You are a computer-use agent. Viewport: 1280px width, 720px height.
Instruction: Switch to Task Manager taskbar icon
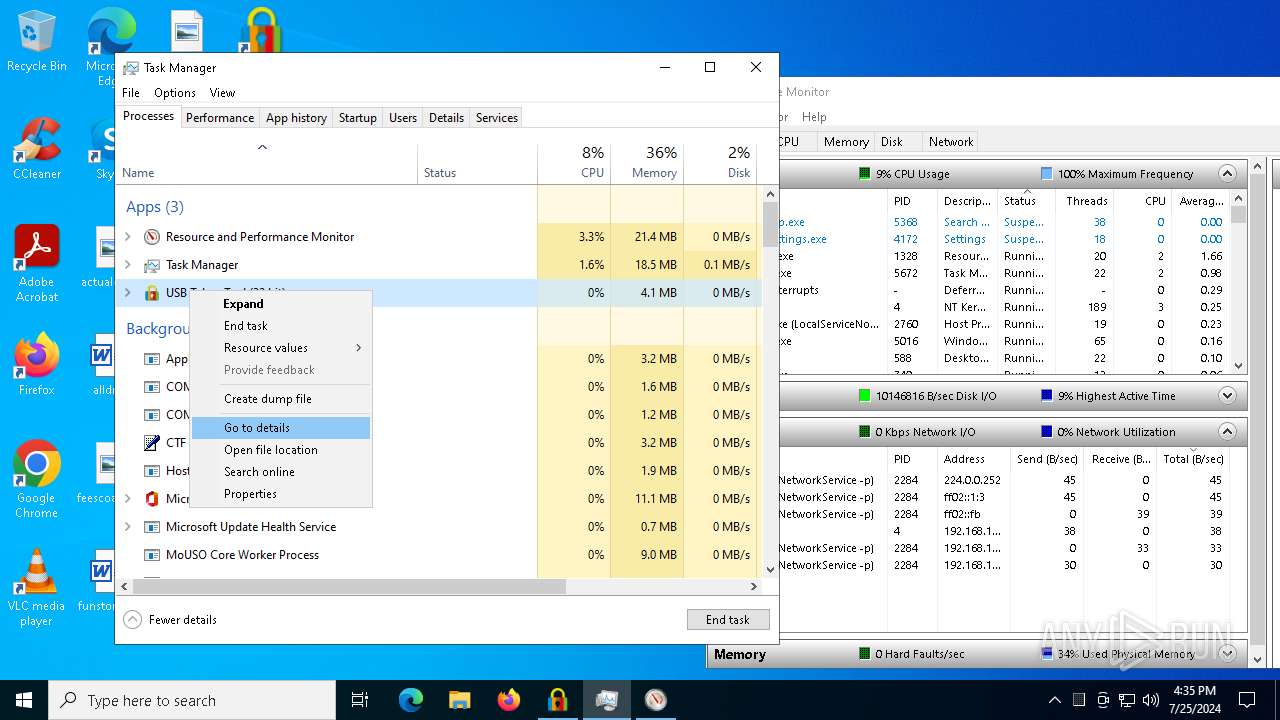tap(606, 700)
